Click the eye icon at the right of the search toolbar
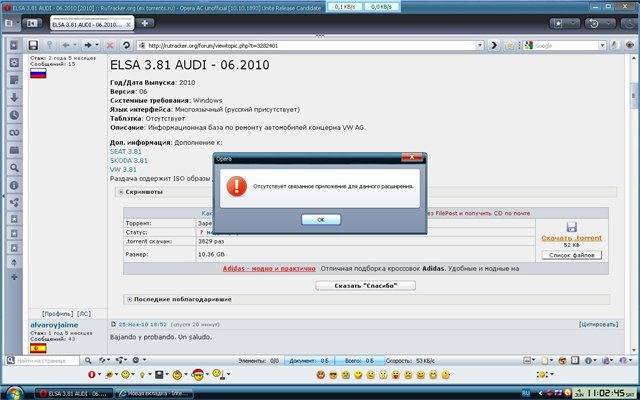 click(x=630, y=45)
